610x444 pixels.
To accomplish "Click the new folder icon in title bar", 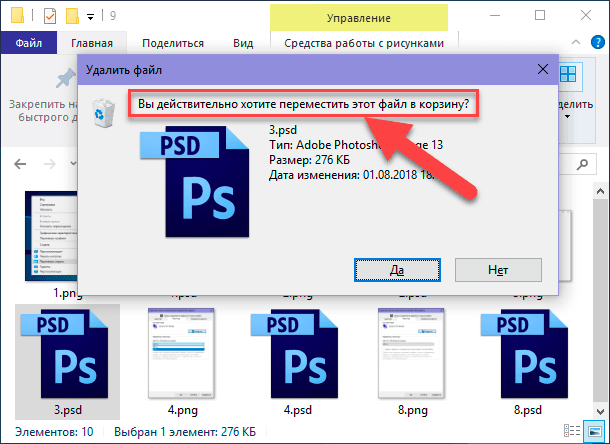I will (x=72, y=16).
